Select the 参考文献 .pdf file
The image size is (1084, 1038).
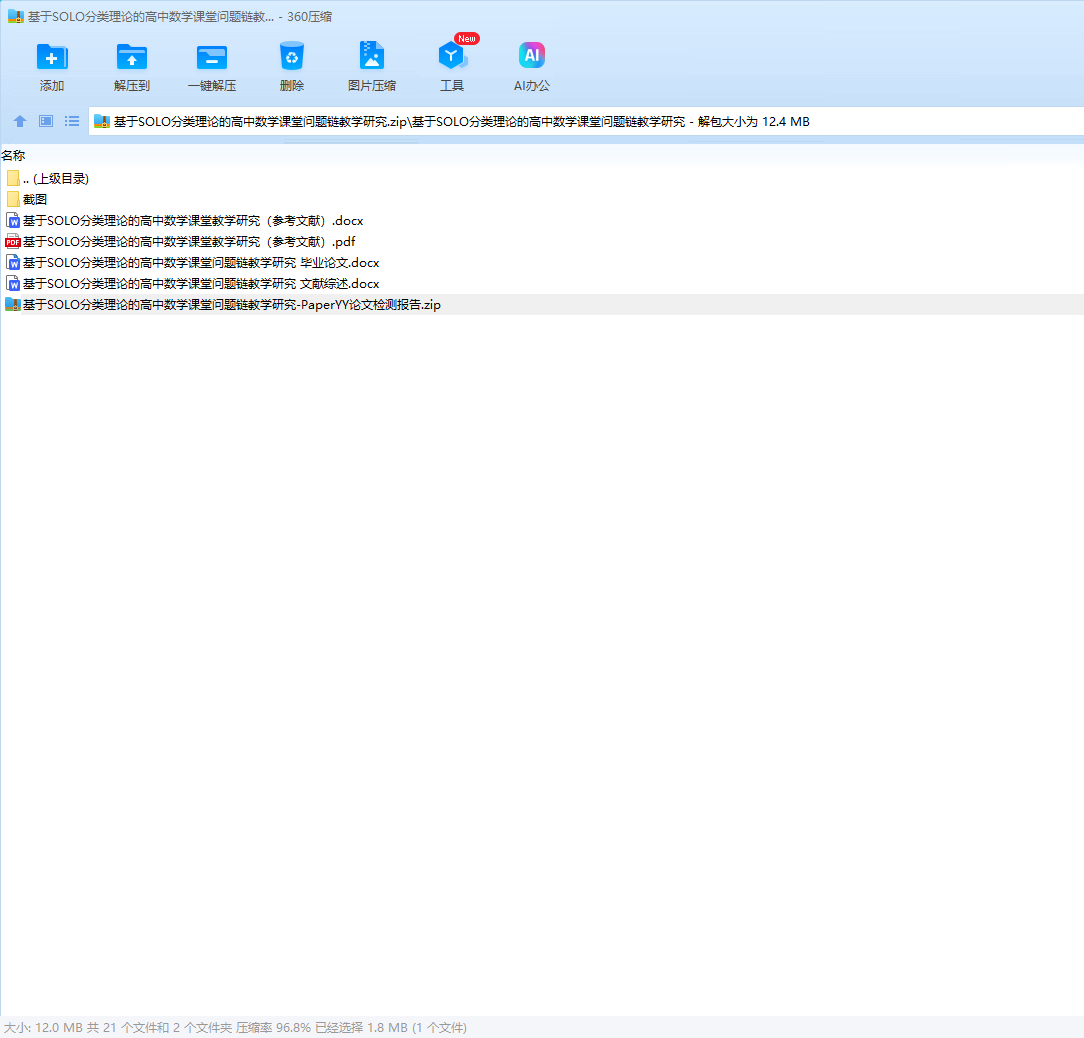[542, 241]
